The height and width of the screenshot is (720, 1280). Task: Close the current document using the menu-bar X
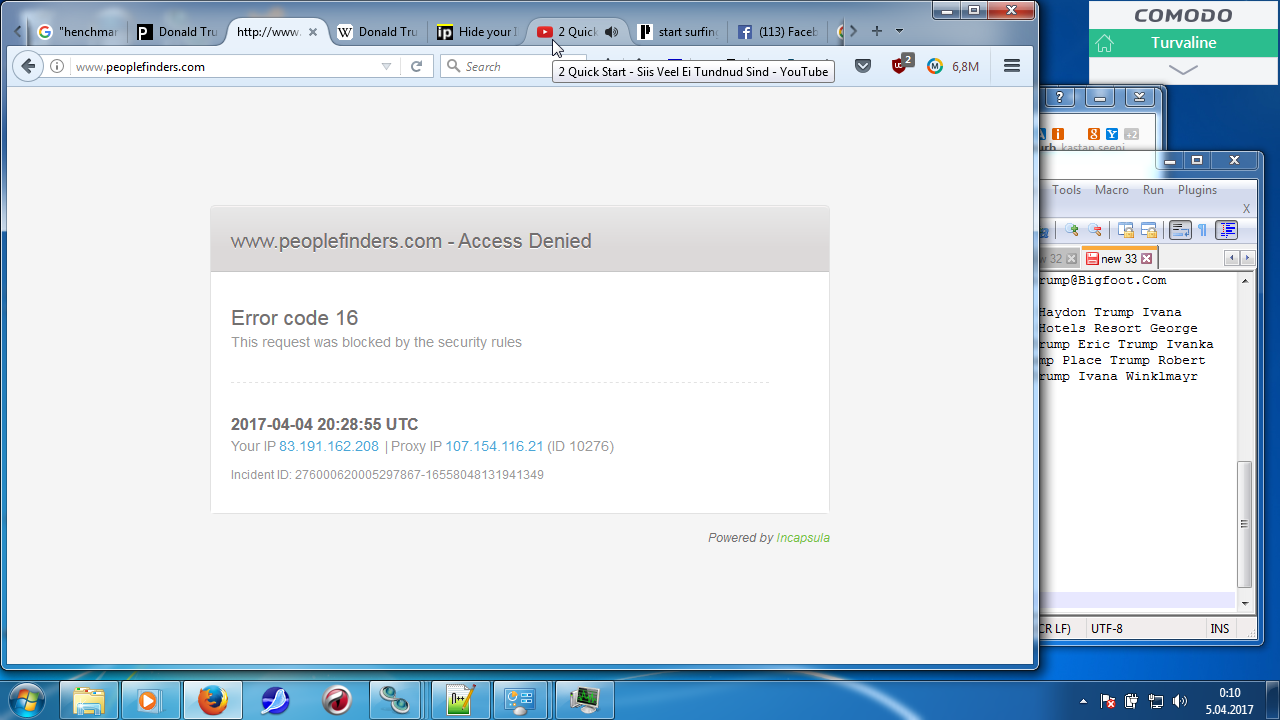point(1246,209)
